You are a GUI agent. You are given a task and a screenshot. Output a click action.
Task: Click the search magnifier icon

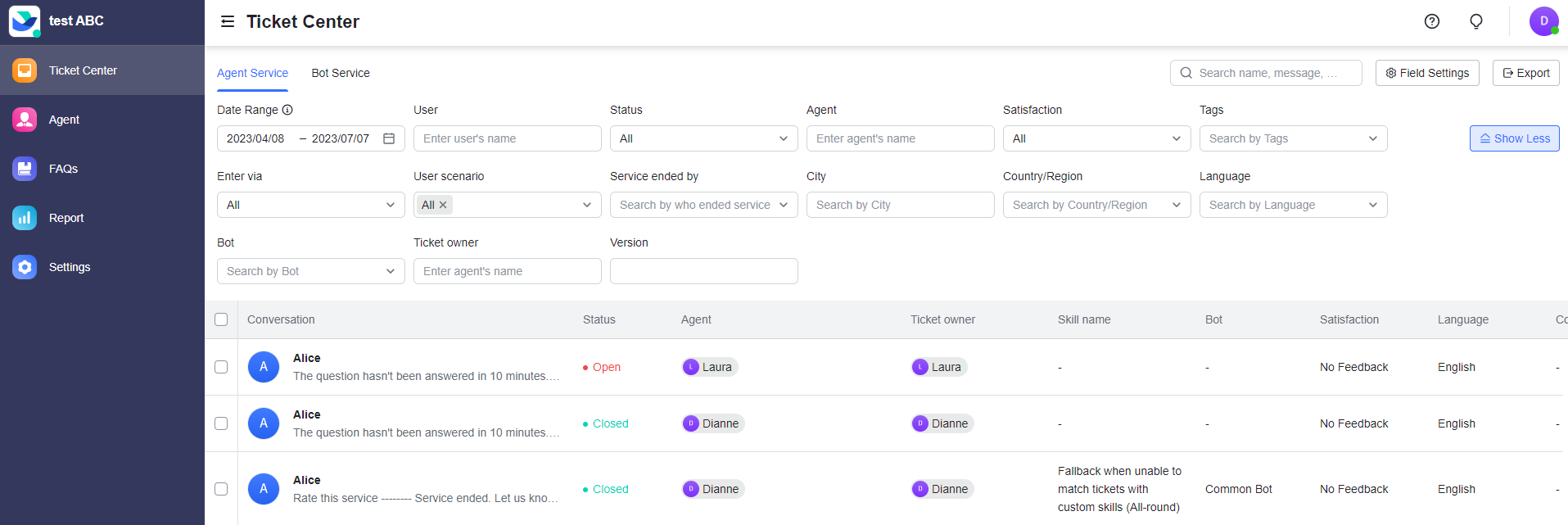click(1186, 73)
